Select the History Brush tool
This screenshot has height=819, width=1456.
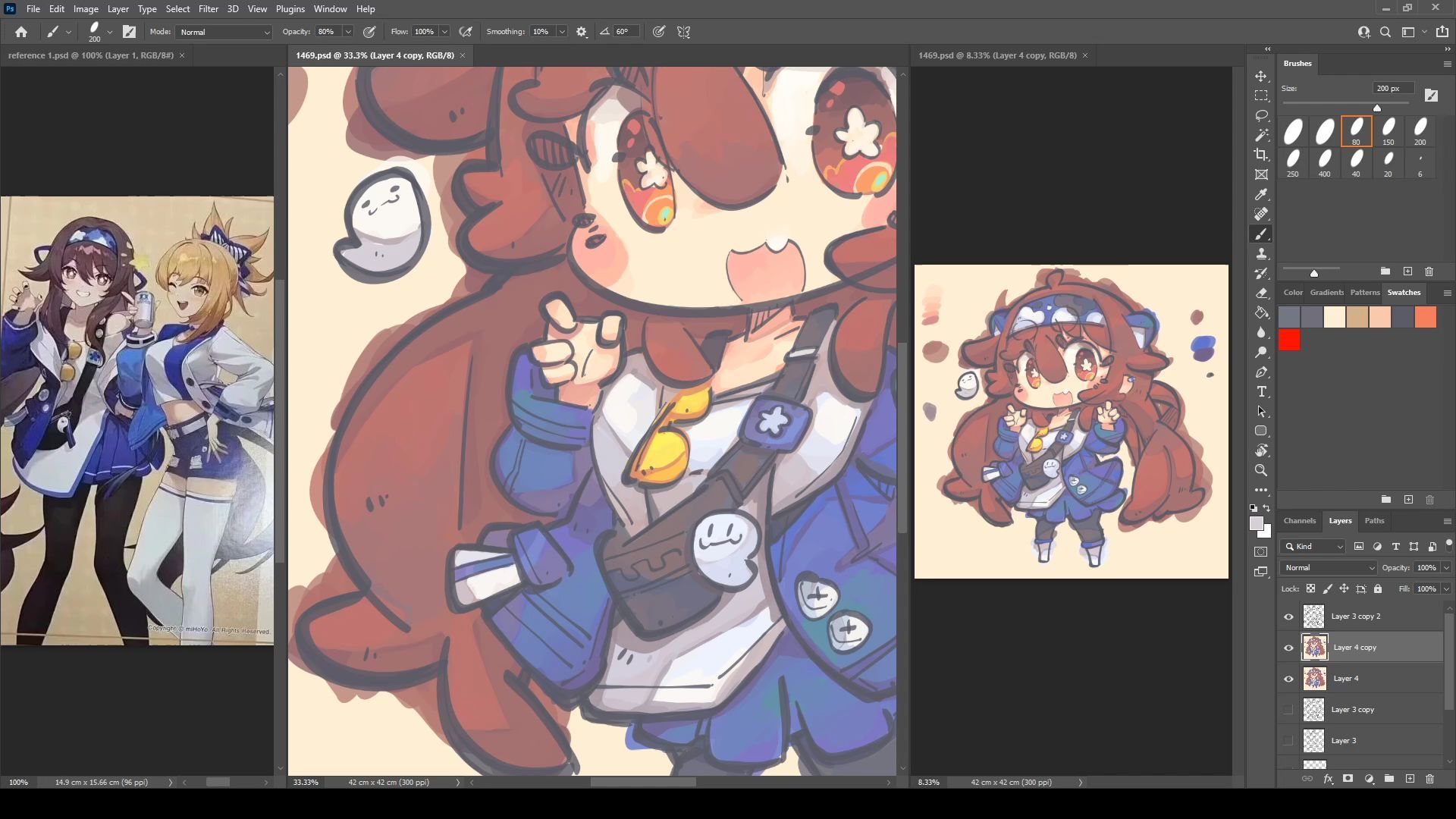pos(1261,274)
